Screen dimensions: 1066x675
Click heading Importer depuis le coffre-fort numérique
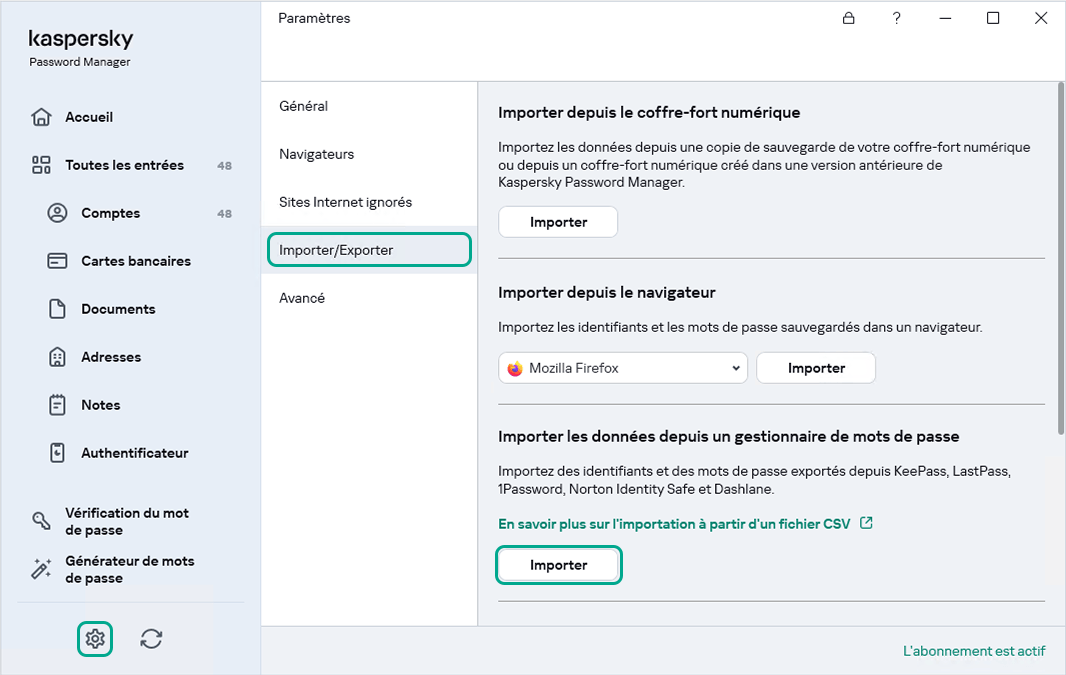(x=649, y=112)
